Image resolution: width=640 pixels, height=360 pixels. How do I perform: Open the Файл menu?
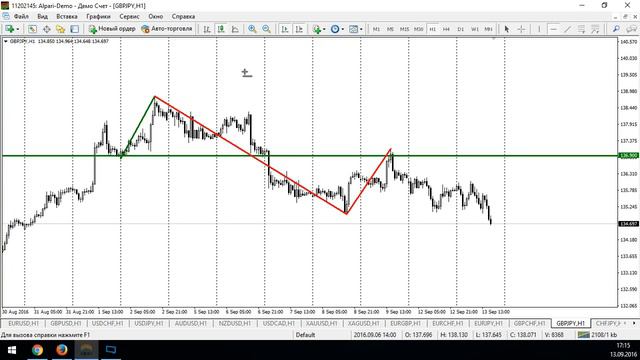[21, 17]
